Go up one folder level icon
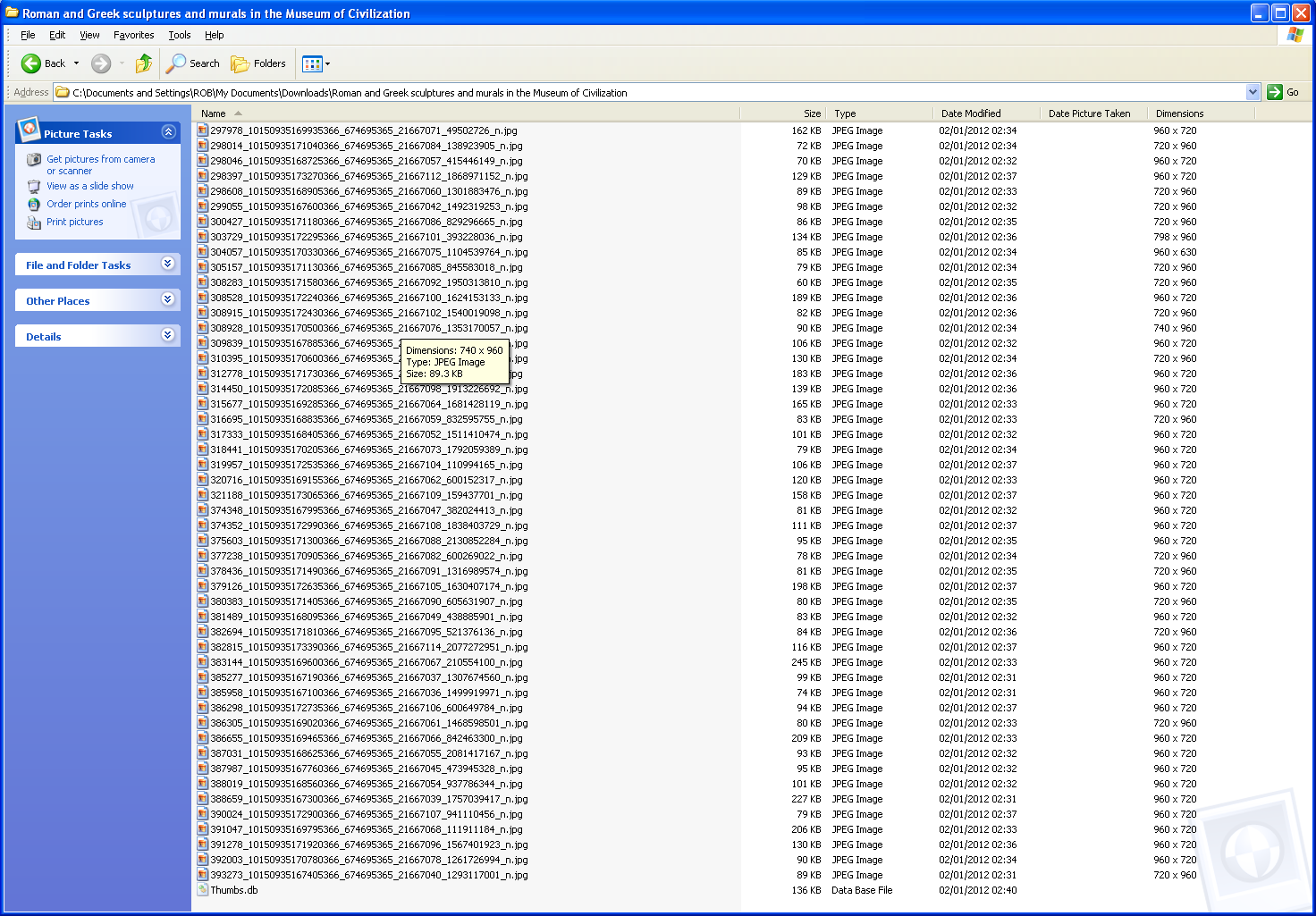 point(144,63)
